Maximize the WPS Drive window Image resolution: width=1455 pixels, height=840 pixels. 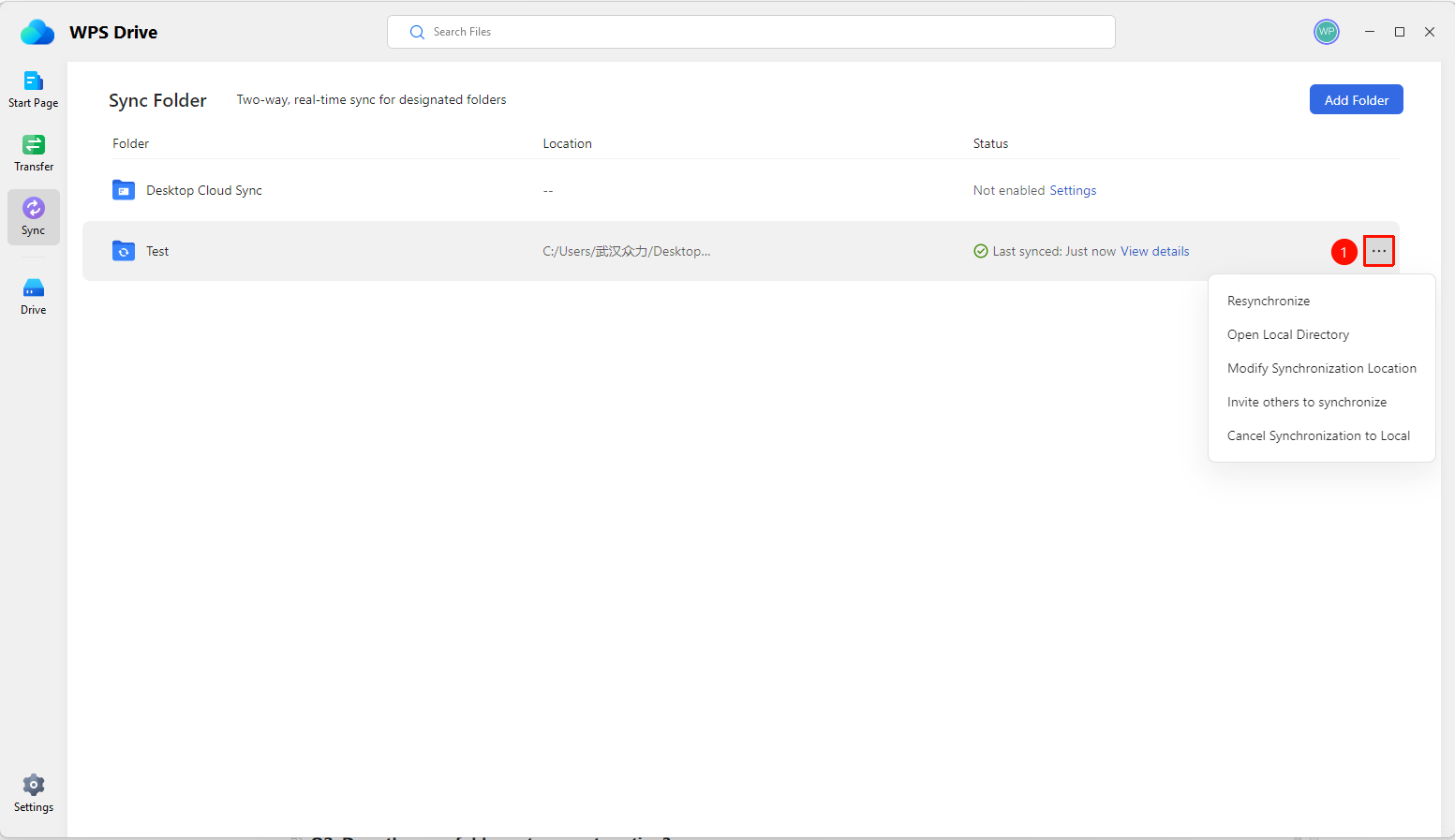click(1400, 32)
